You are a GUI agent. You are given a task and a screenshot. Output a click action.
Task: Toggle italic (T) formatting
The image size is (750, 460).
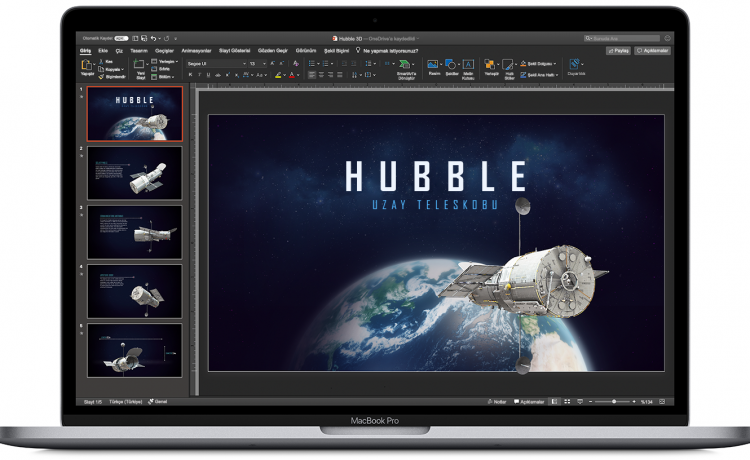click(199, 75)
